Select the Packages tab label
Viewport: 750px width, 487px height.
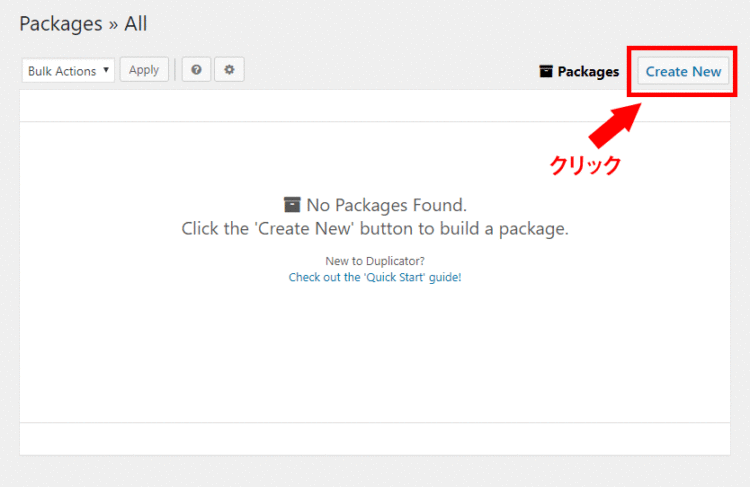[588, 72]
